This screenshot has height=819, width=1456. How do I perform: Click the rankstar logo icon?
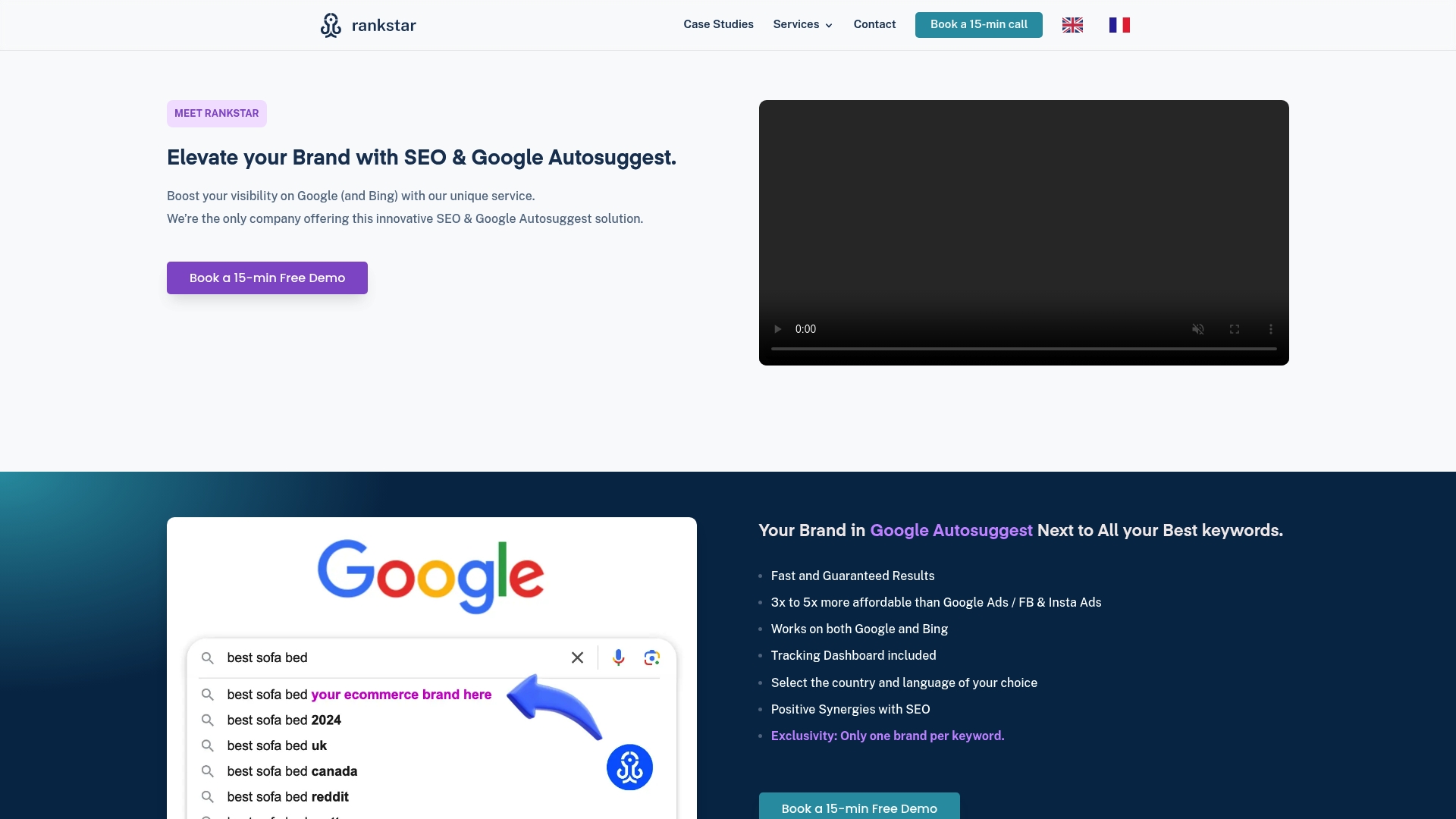pos(331,24)
